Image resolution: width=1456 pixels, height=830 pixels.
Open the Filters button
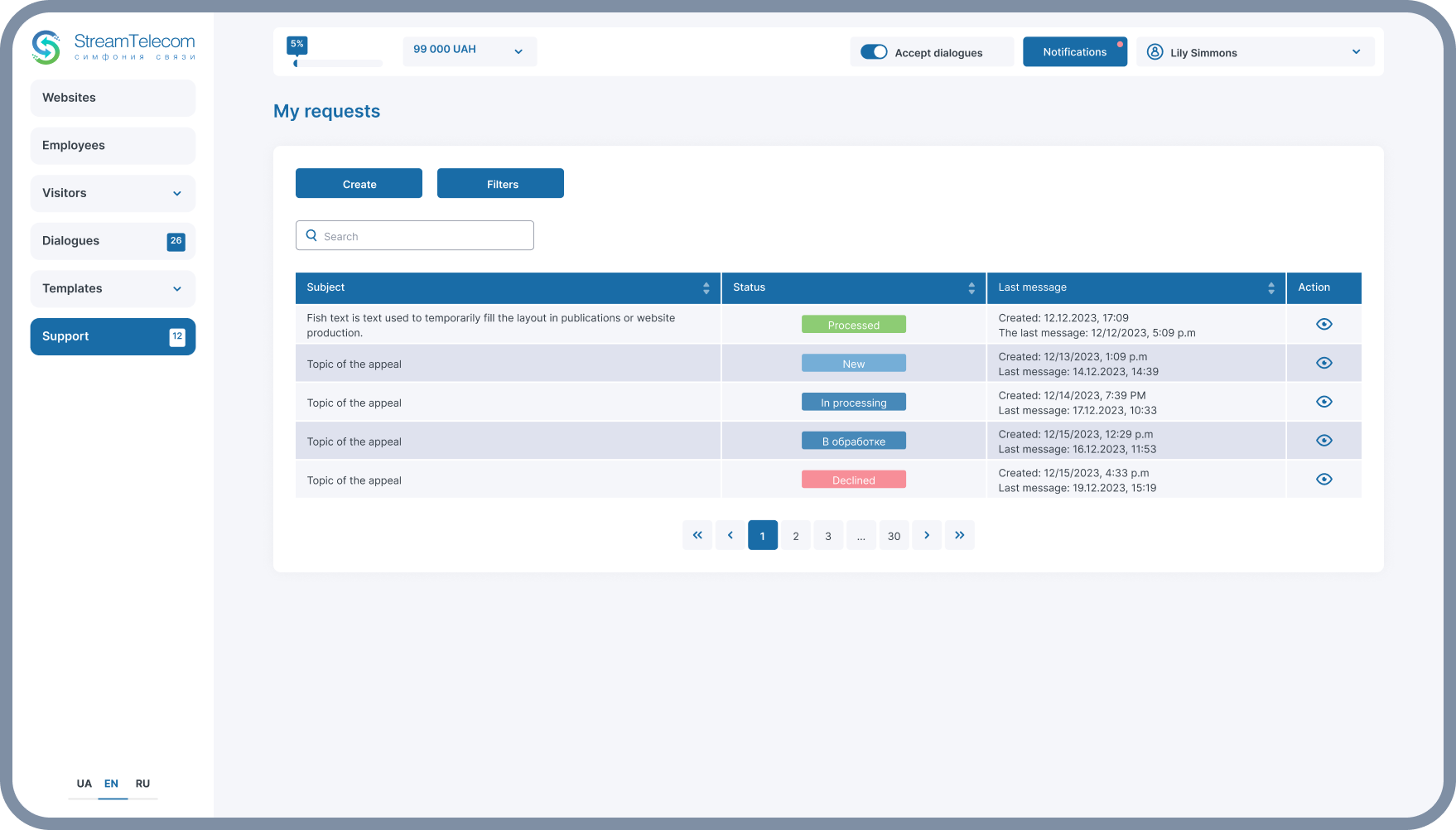pyautogui.click(x=500, y=184)
